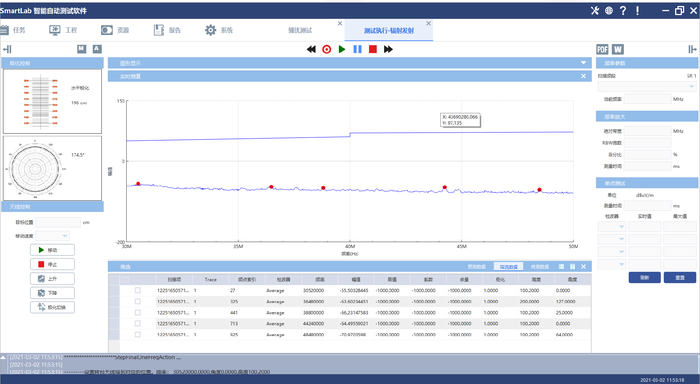Image resolution: width=700 pixels, height=384 pixels.
Task: Open the wrench tools icon in title bar
Action: tap(595, 10)
